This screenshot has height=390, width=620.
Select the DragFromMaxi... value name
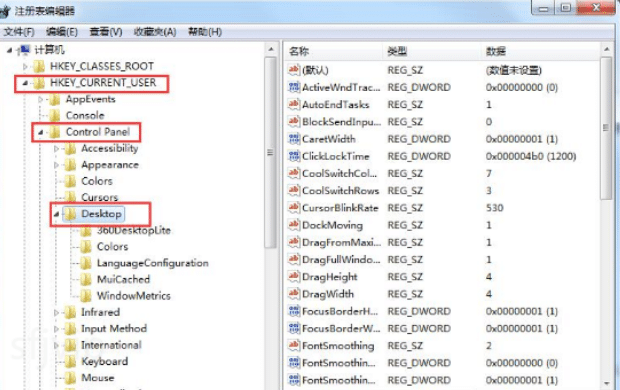[x=341, y=242]
